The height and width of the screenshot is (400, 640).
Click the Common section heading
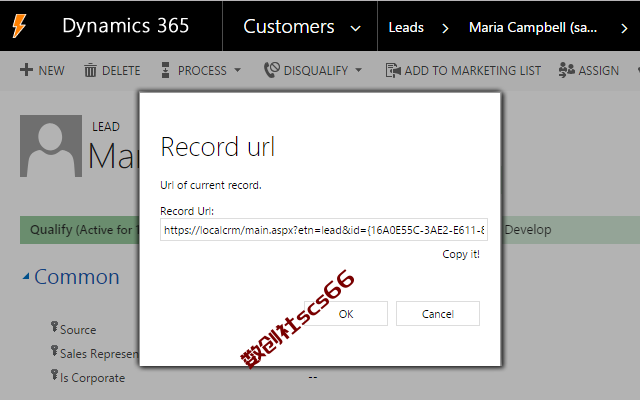pos(77,277)
